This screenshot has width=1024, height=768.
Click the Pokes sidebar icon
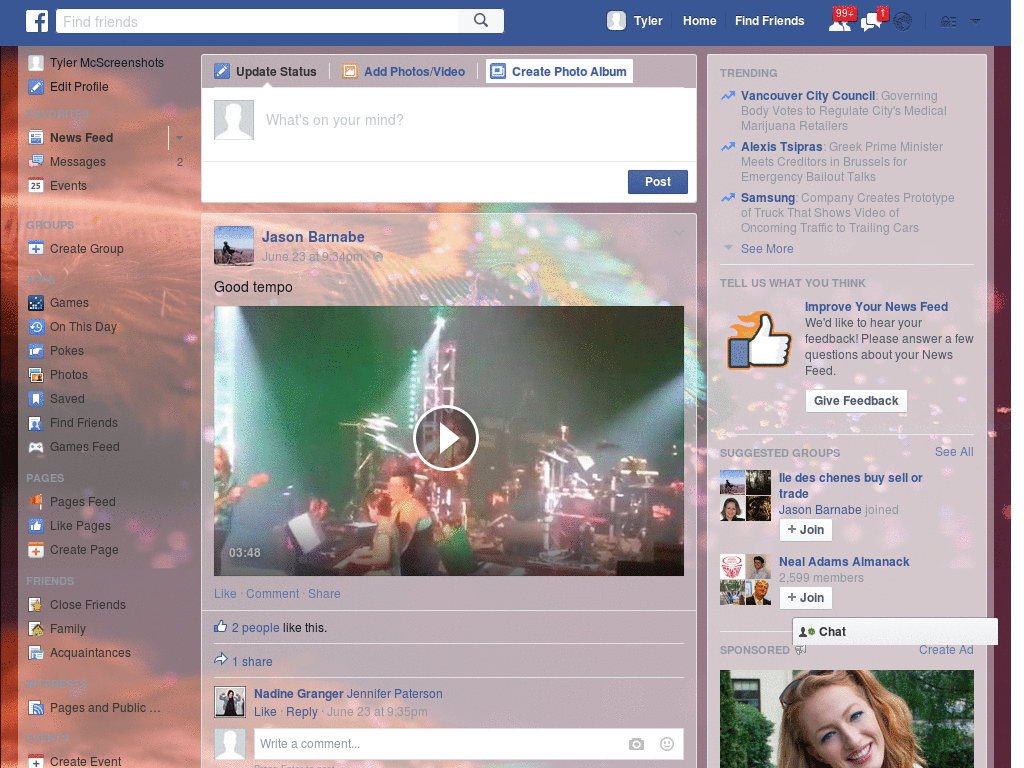[x=36, y=351]
